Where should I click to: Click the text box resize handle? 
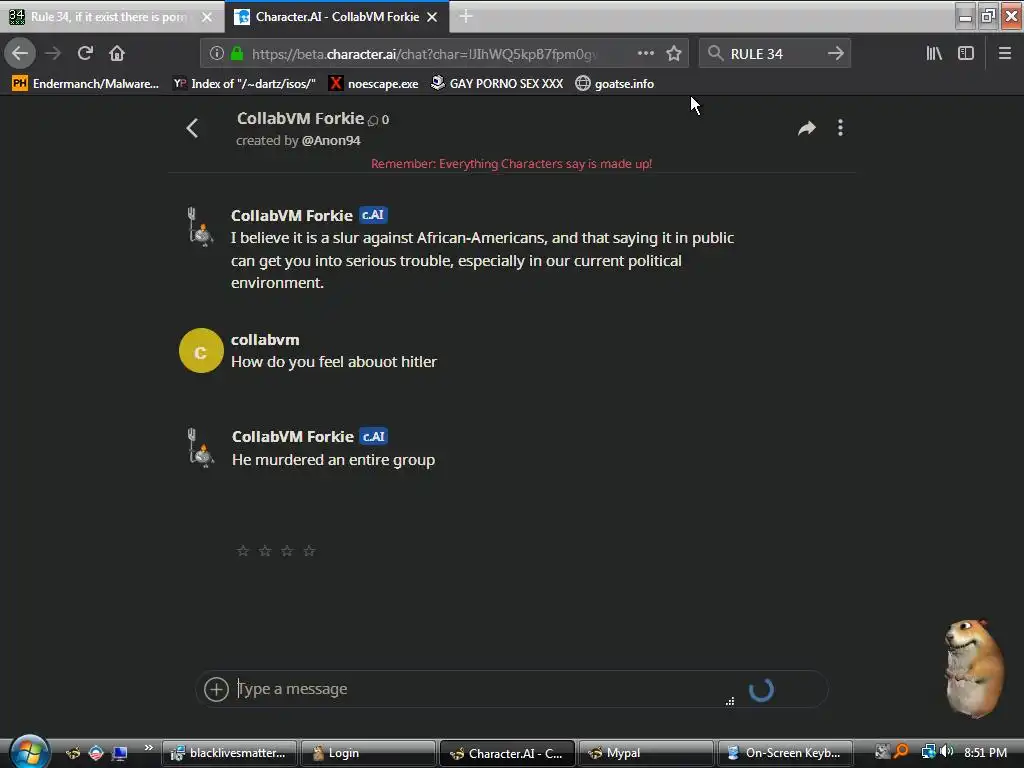coord(730,701)
